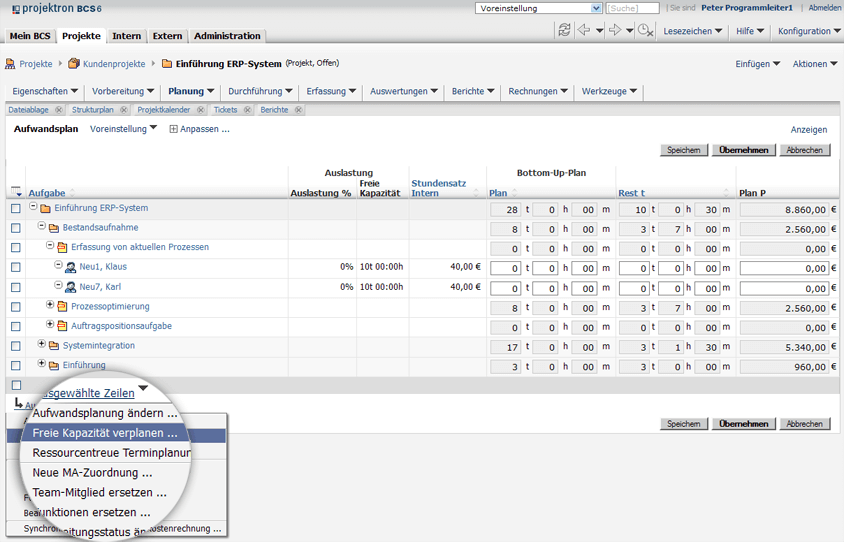Click the Anpassen plus icon
Viewport: 844px width, 542px height.
pos(173,129)
